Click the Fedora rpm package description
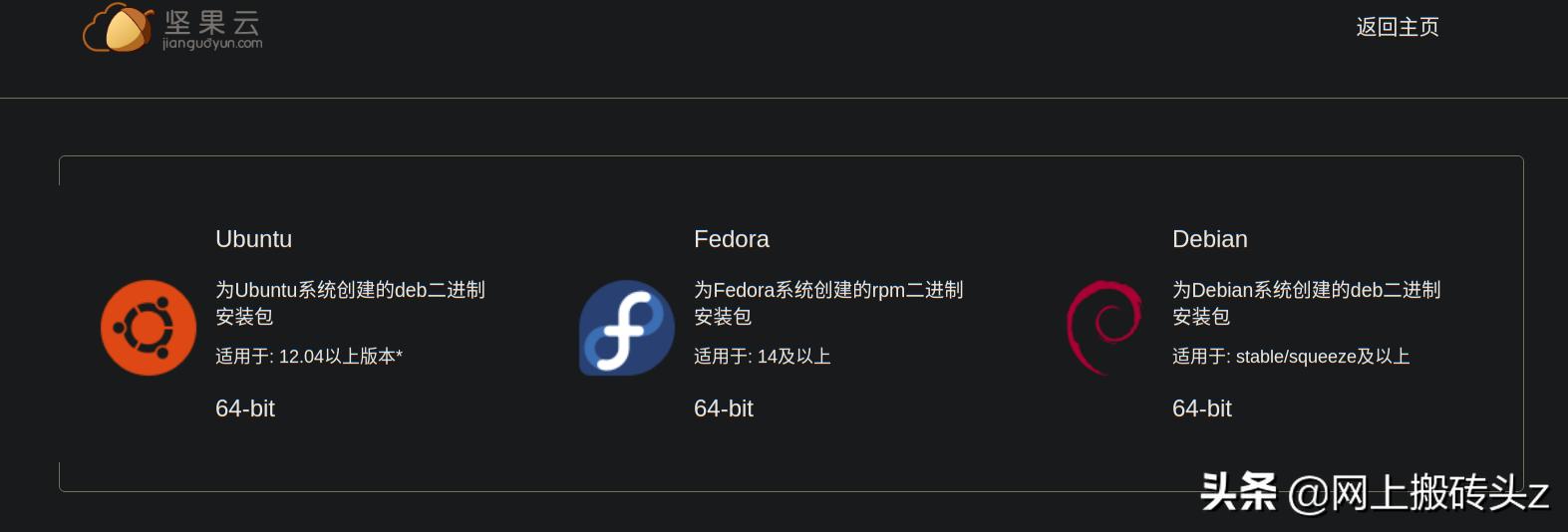1568x532 pixels. pyautogui.click(x=827, y=303)
